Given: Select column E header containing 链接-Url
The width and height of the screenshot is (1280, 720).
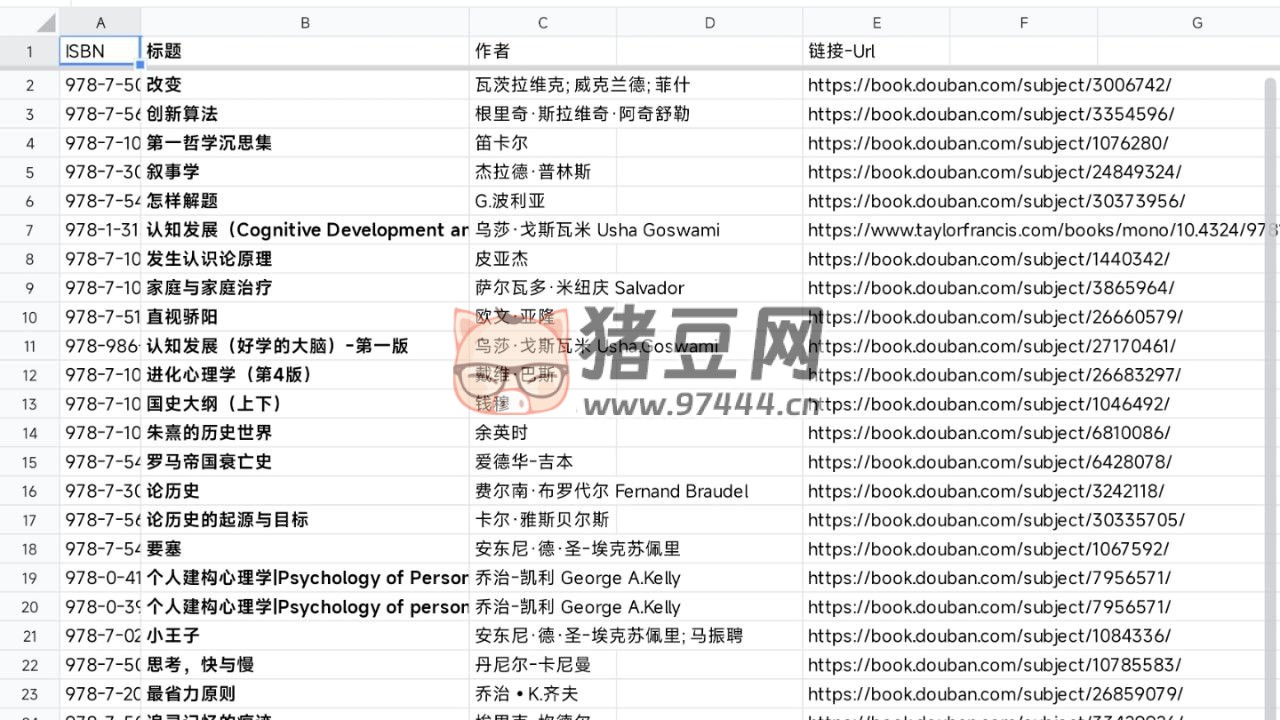Looking at the screenshot, I should 876,21.
